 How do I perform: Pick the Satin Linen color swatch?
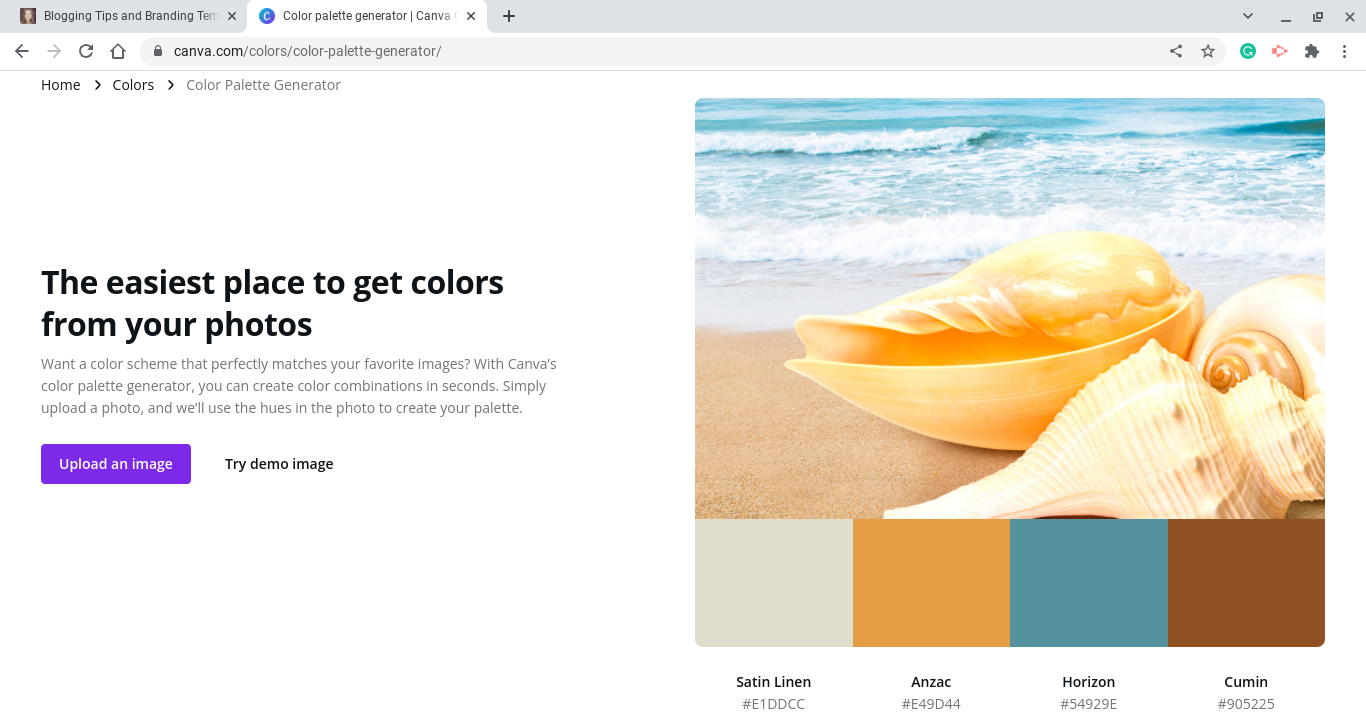(x=774, y=583)
